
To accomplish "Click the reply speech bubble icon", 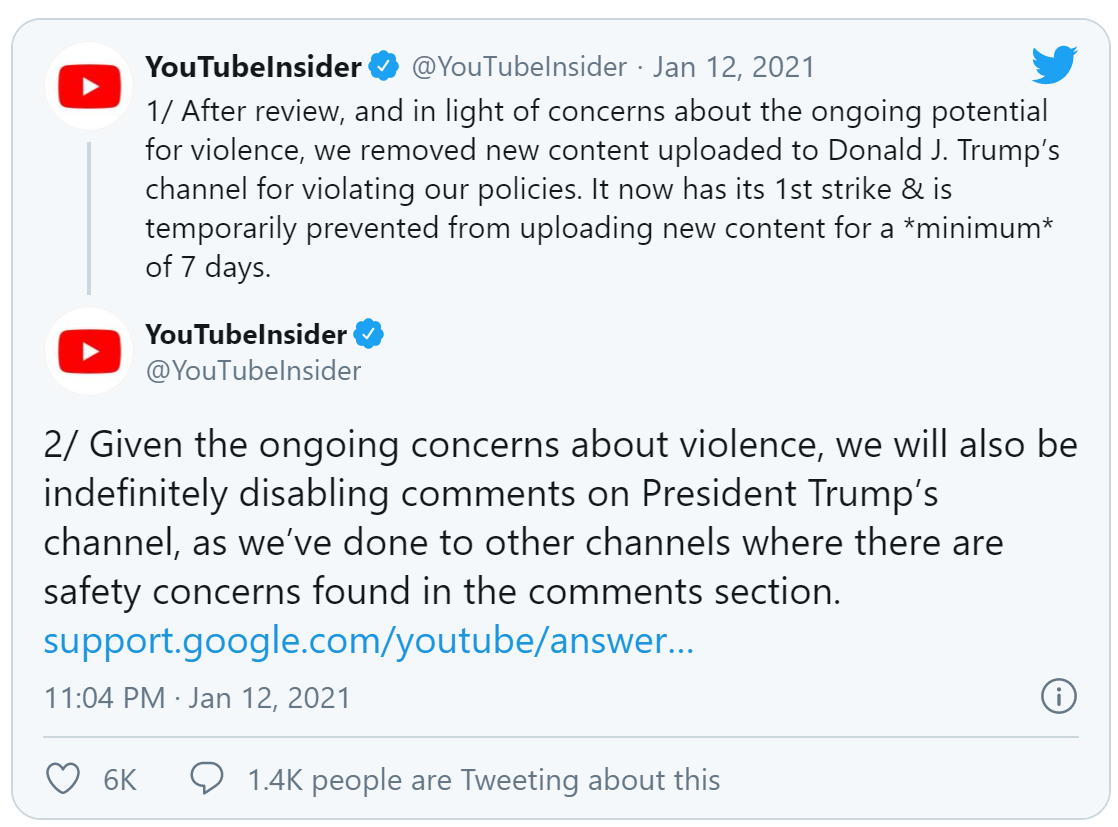I will (207, 779).
